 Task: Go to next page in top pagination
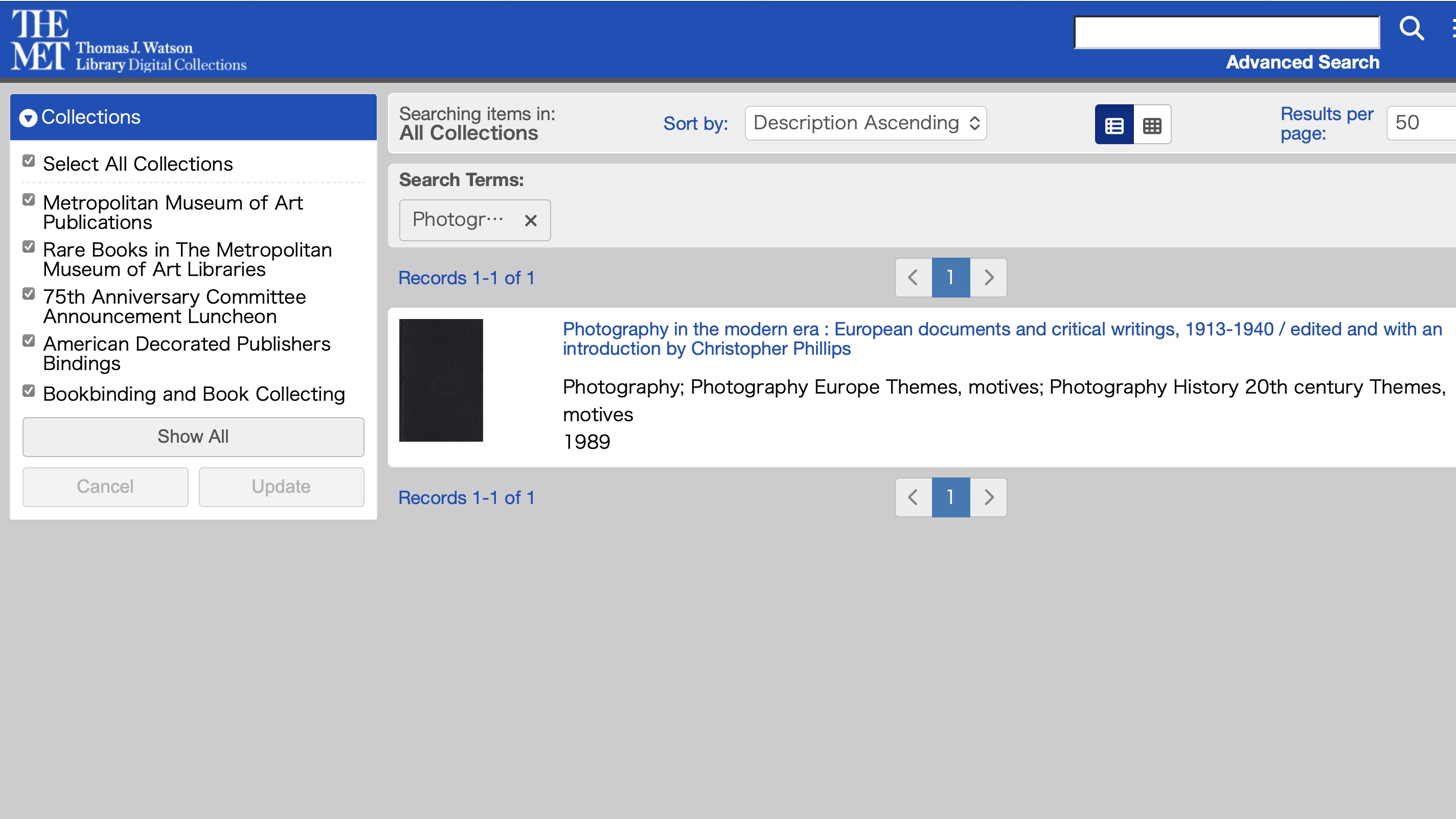[989, 278]
